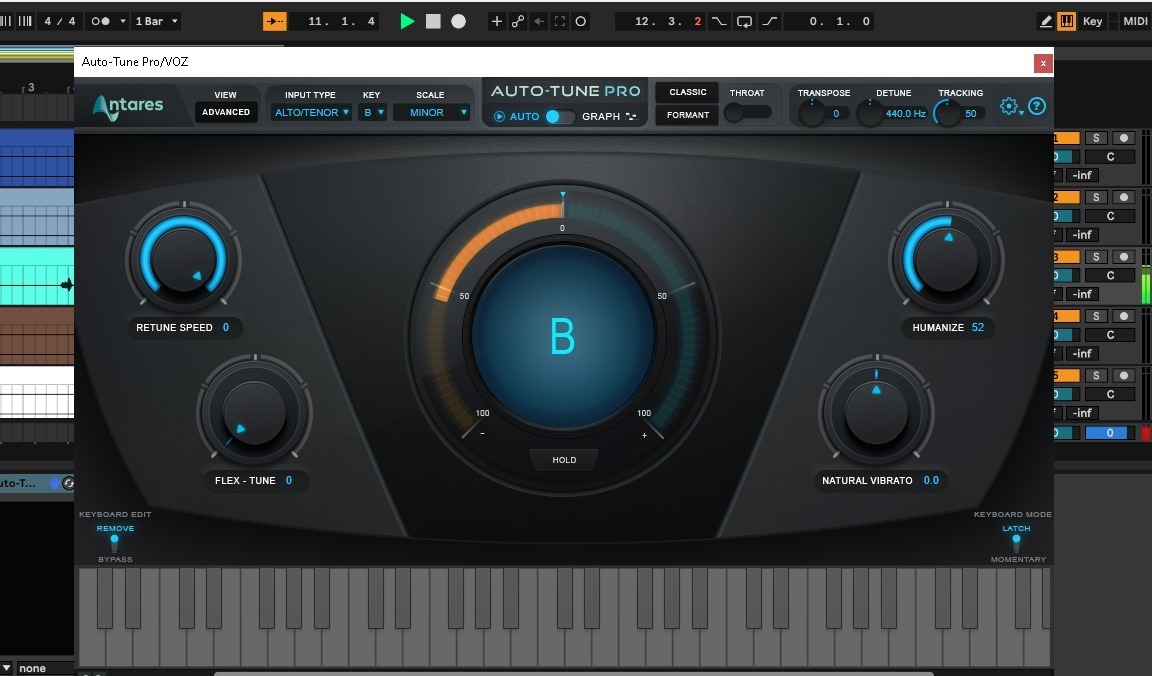Start playback with the green Play button
Viewport: 1152px width, 676px height.
pos(407,21)
